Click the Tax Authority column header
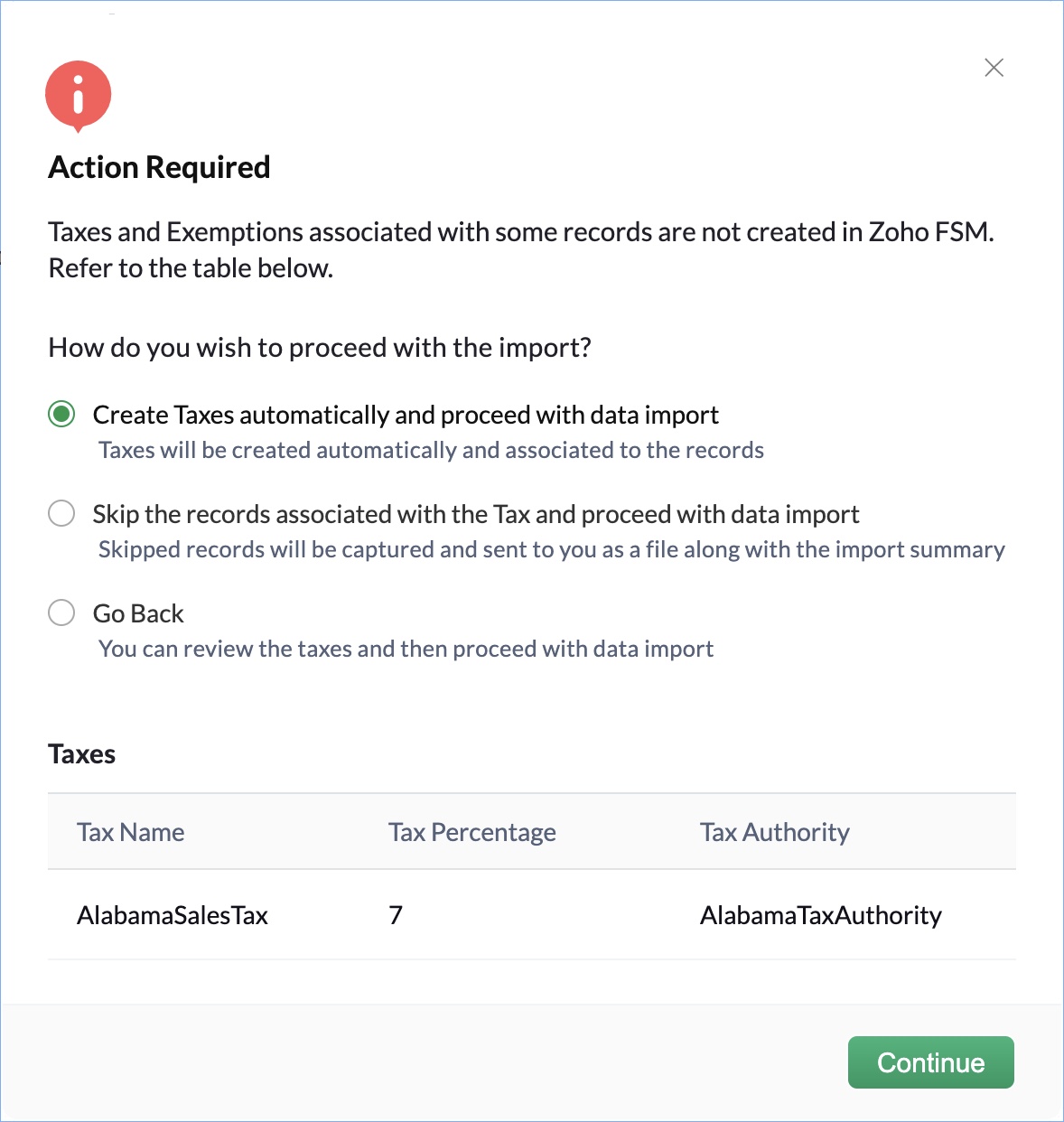Image resolution: width=1064 pixels, height=1122 pixels. tap(774, 832)
